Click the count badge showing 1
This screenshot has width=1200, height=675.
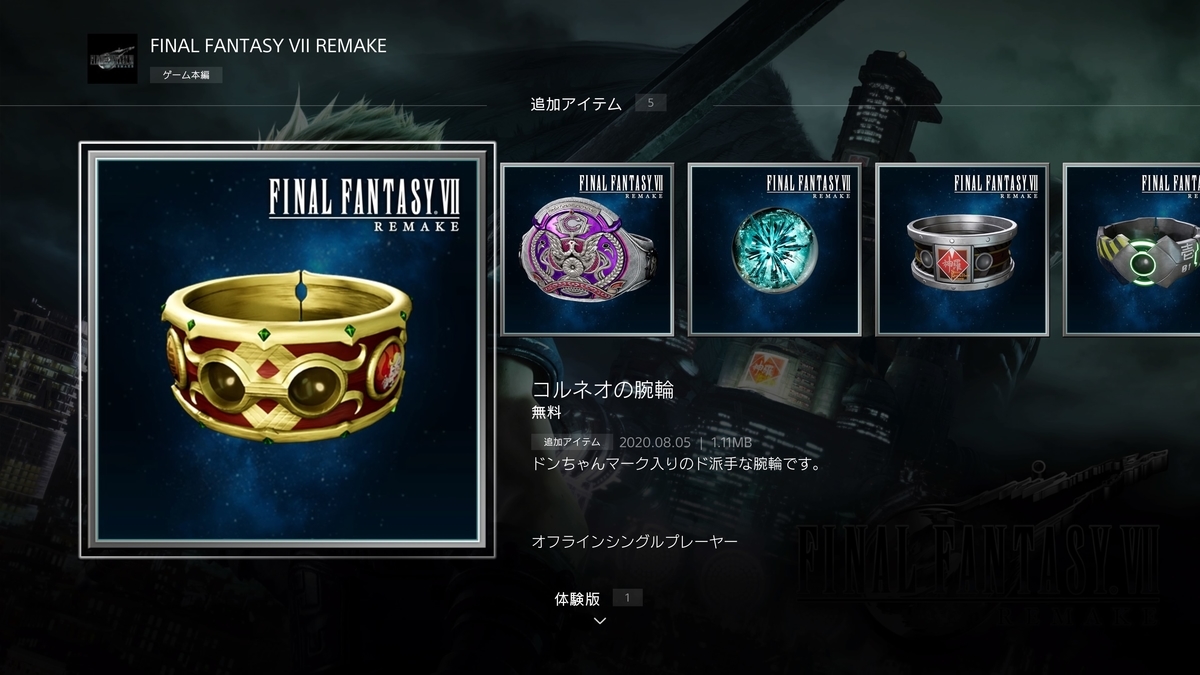pyautogui.click(x=627, y=598)
